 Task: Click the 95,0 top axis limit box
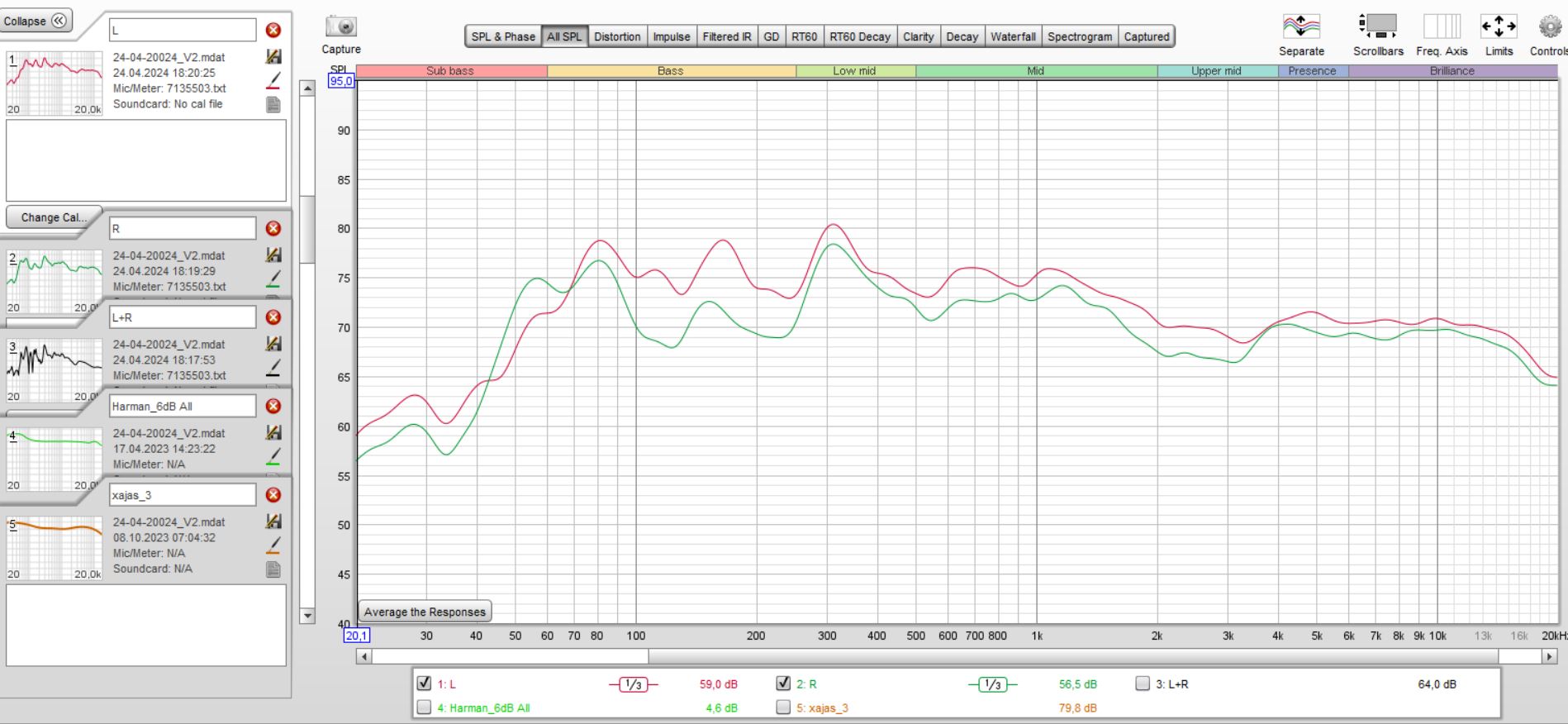(341, 81)
